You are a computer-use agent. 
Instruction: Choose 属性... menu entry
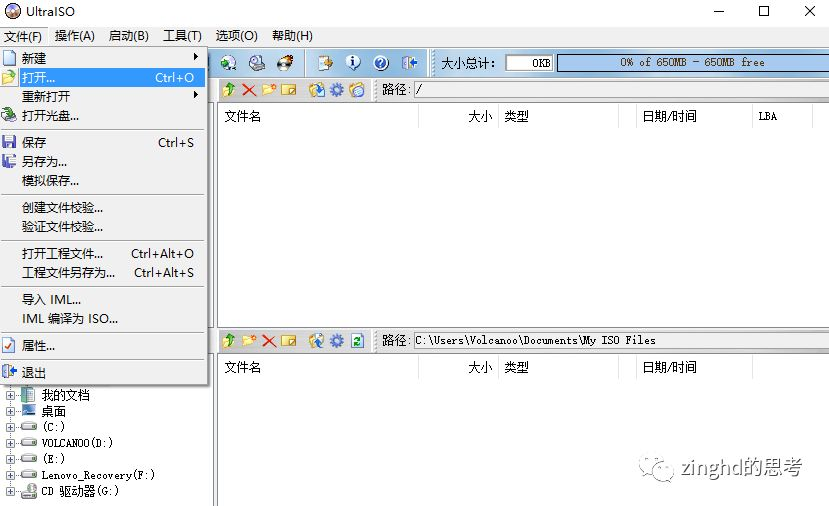coord(103,345)
